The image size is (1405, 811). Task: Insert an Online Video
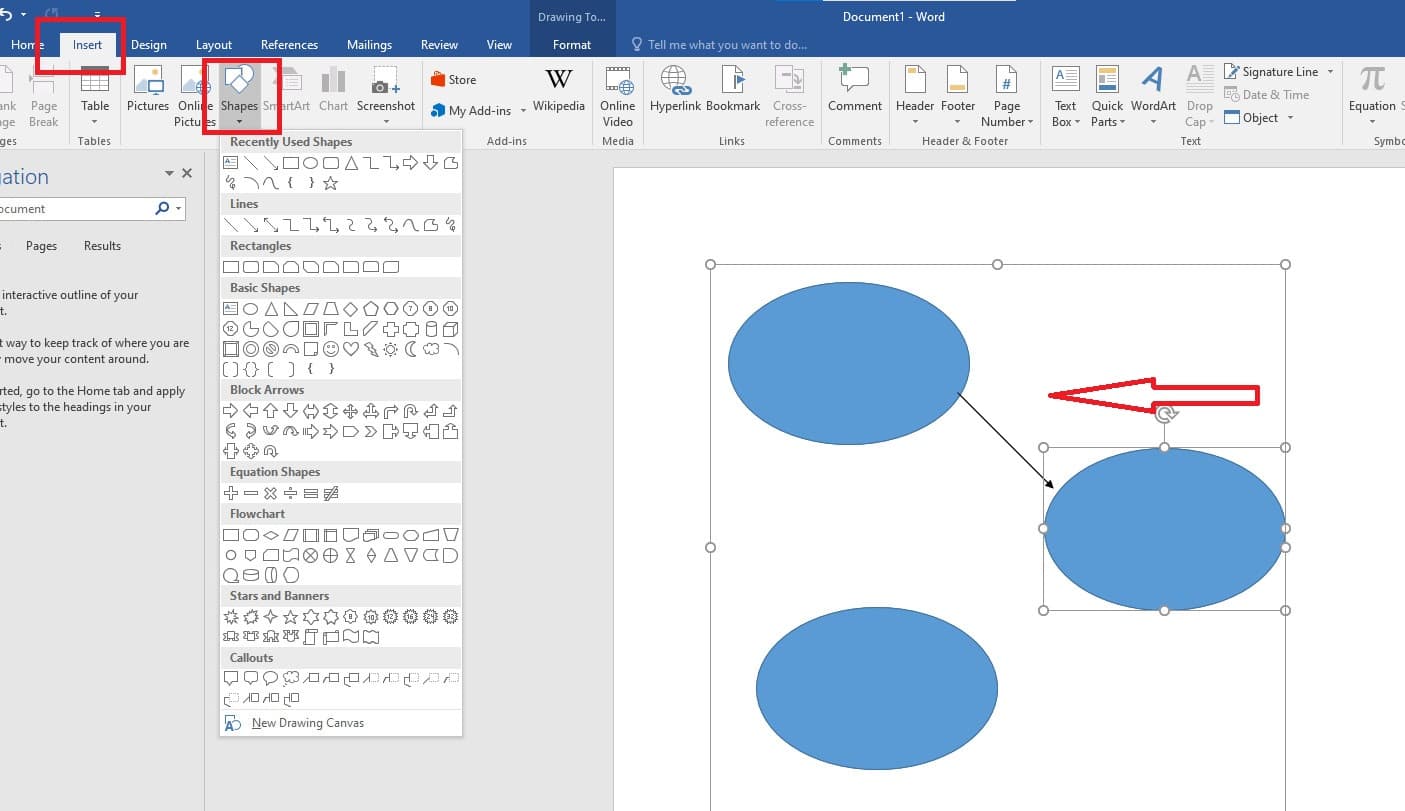[618, 98]
